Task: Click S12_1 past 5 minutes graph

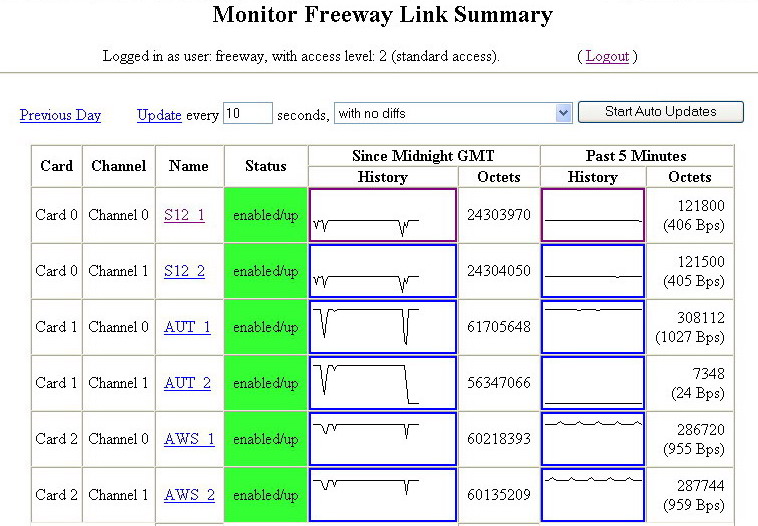Action: (593, 215)
